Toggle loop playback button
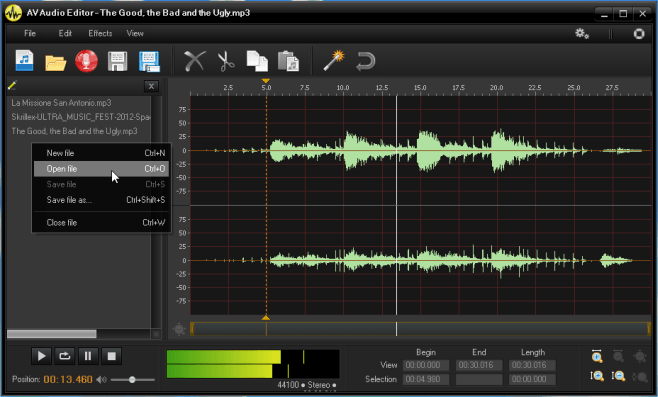This screenshot has height=397, width=658. click(65, 356)
